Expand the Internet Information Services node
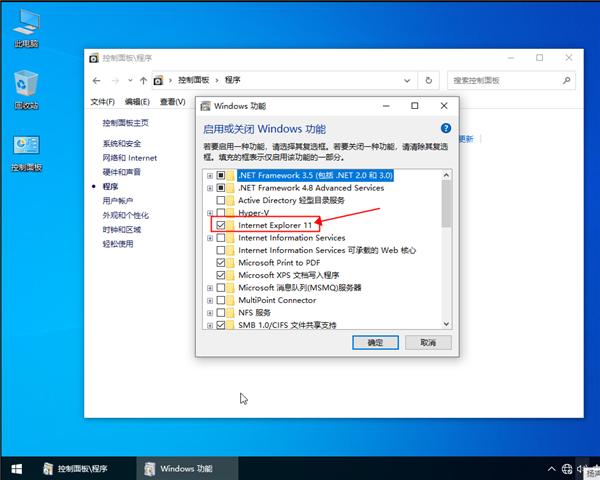600x480 pixels. (210, 238)
